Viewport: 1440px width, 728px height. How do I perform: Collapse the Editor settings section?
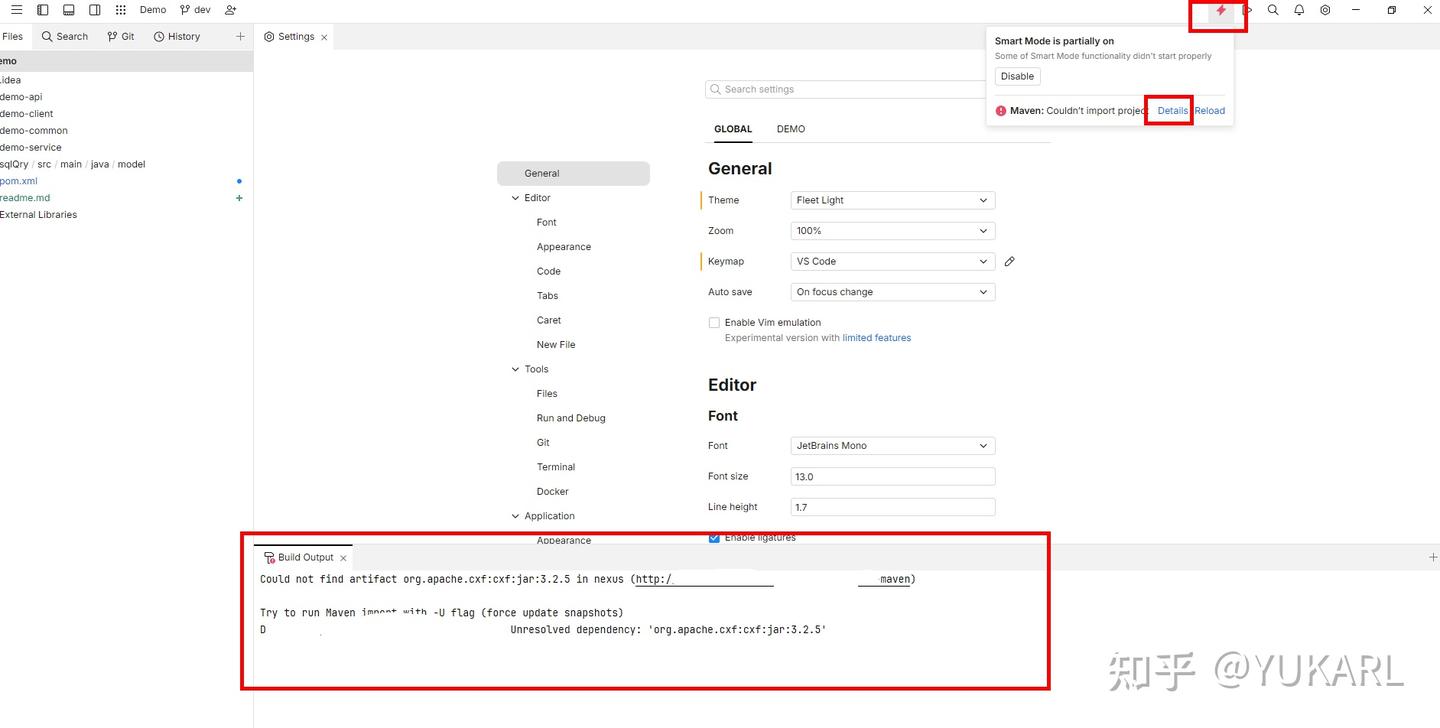516,198
